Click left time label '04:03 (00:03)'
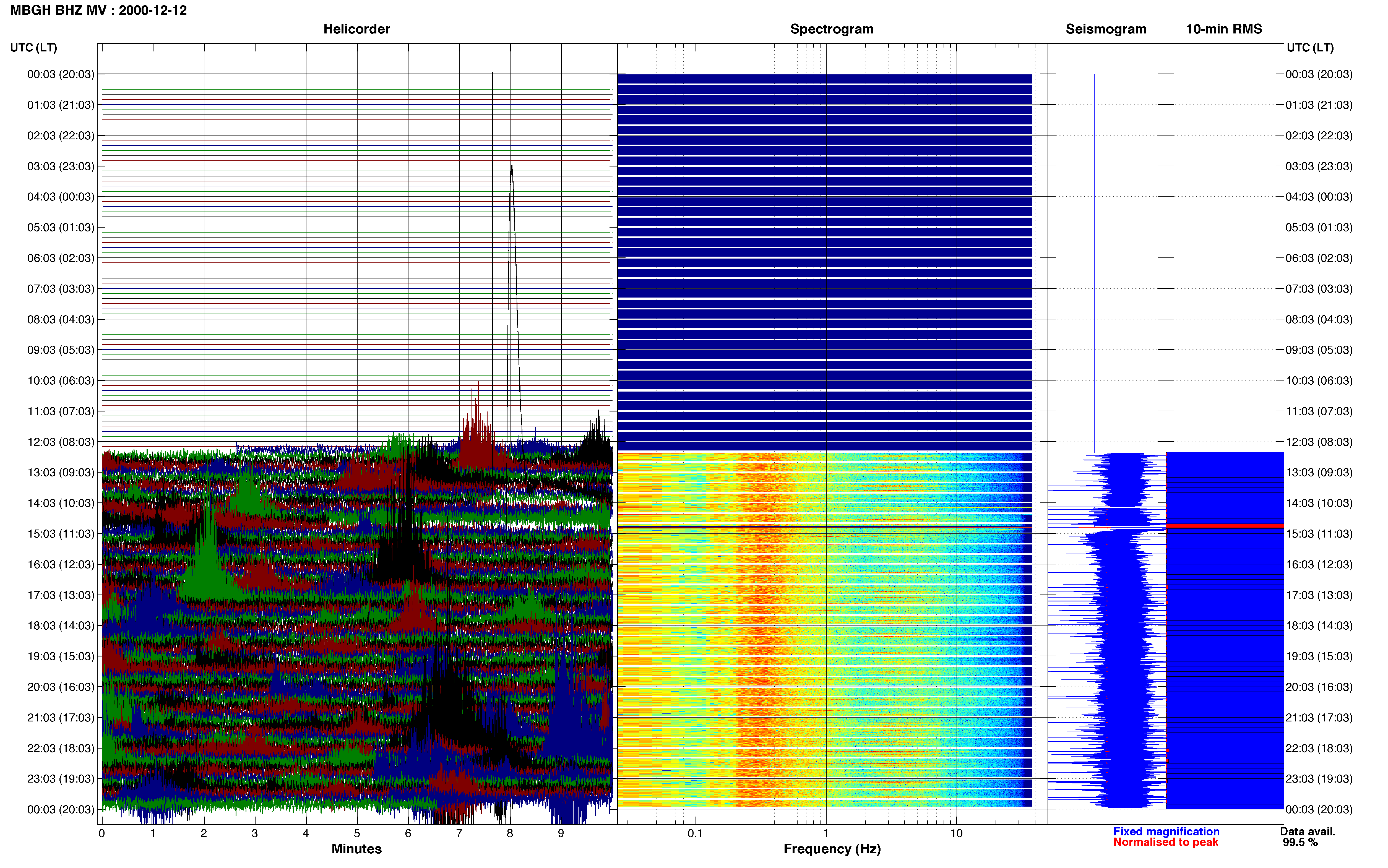Screen dimensions: 1388x868 (x=61, y=197)
